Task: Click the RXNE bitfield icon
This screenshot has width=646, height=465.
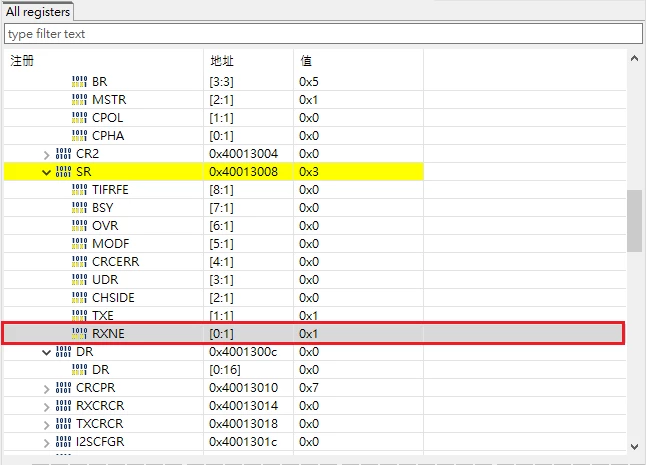Action: tap(79, 334)
